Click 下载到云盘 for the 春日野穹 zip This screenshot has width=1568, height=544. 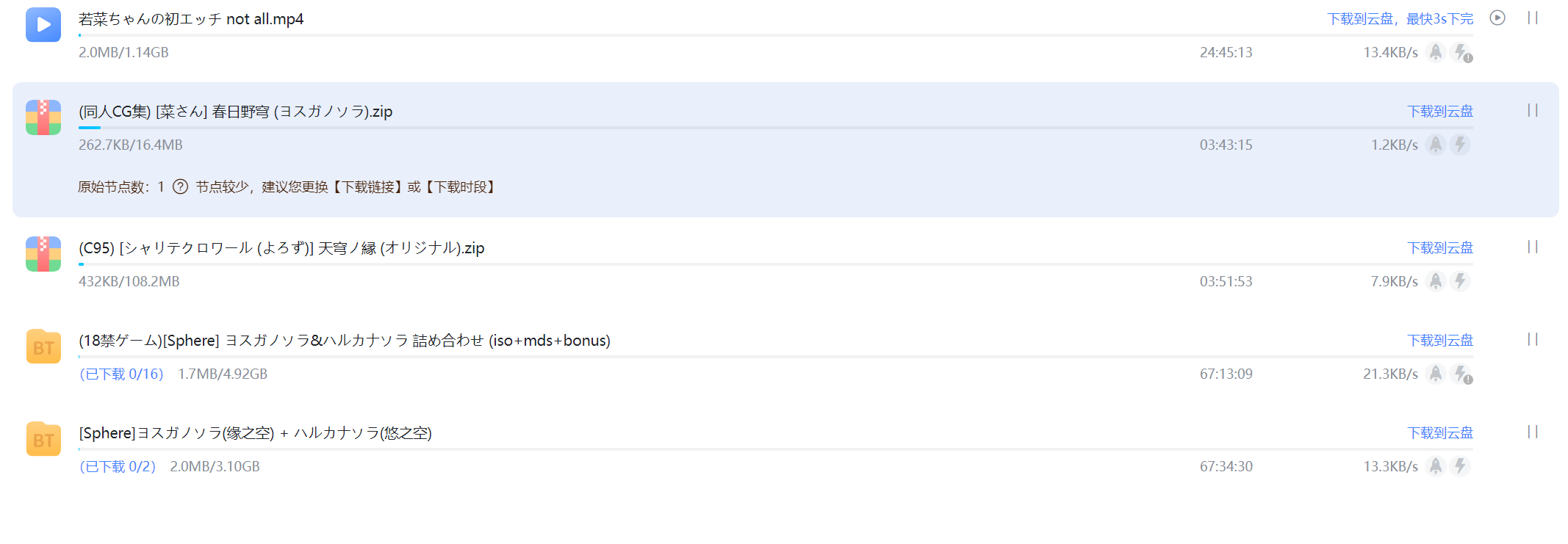[x=1439, y=112]
